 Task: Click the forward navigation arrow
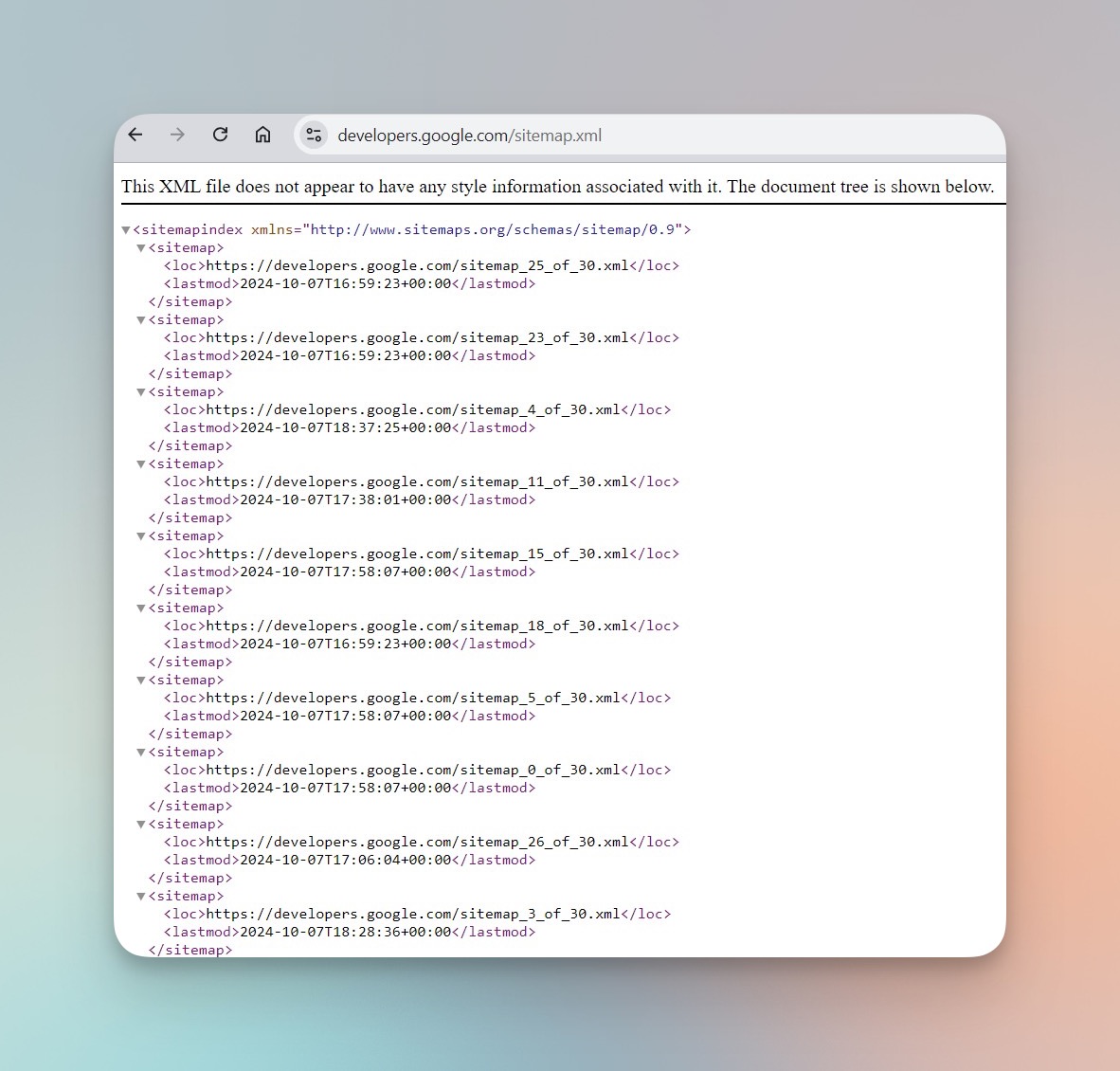(x=177, y=135)
